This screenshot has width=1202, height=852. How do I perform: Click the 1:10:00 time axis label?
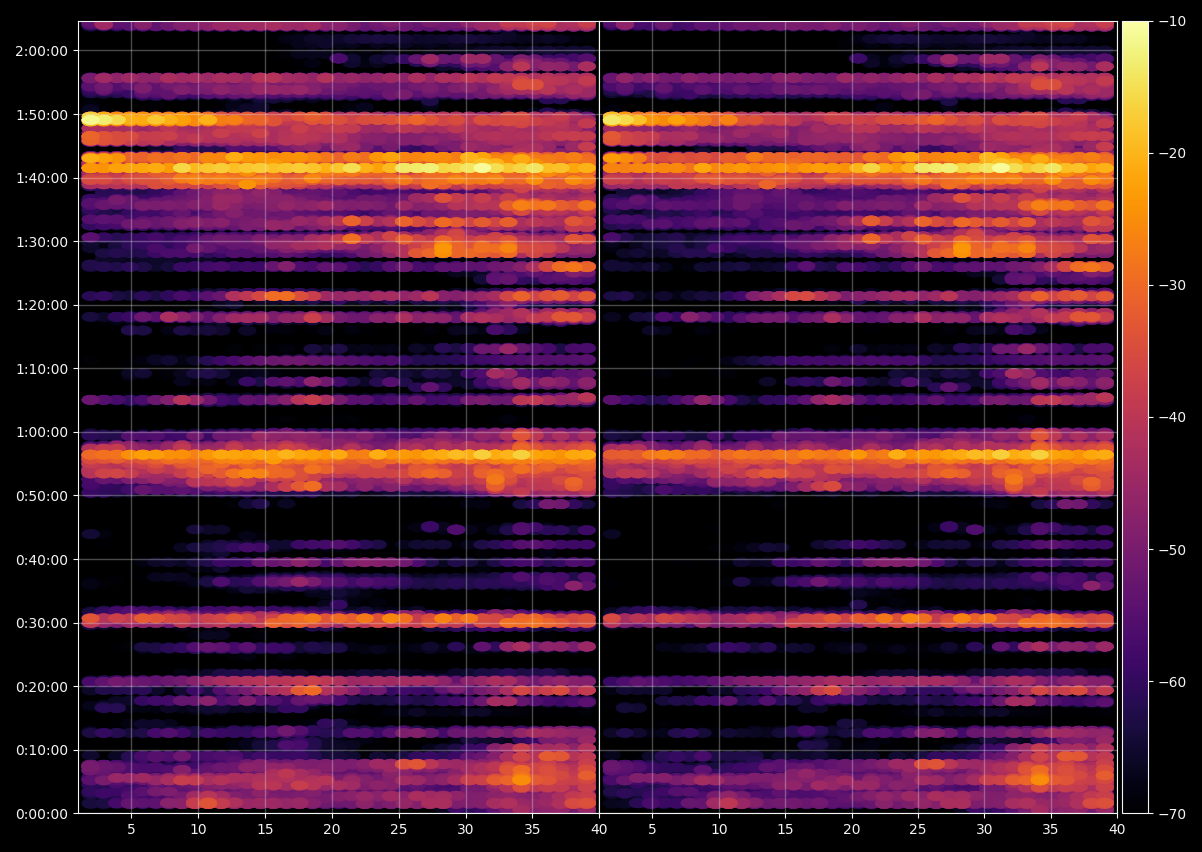pyautogui.click(x=41, y=369)
